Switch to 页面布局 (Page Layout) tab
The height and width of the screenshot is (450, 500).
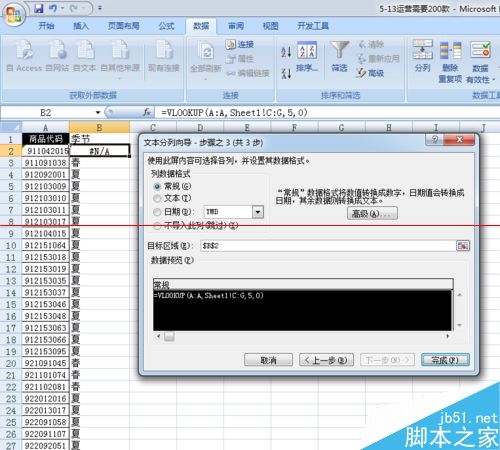124,26
